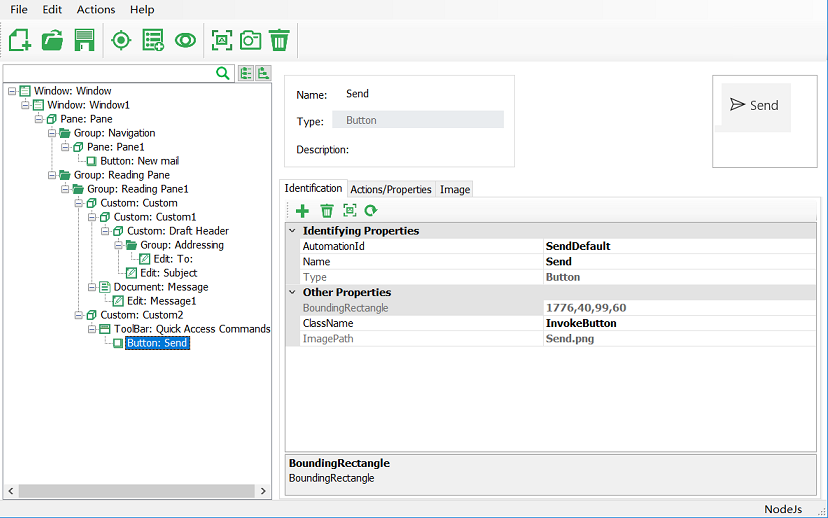Collapse the Other Properties section
Screen dimensions: 828x518
[292, 293]
